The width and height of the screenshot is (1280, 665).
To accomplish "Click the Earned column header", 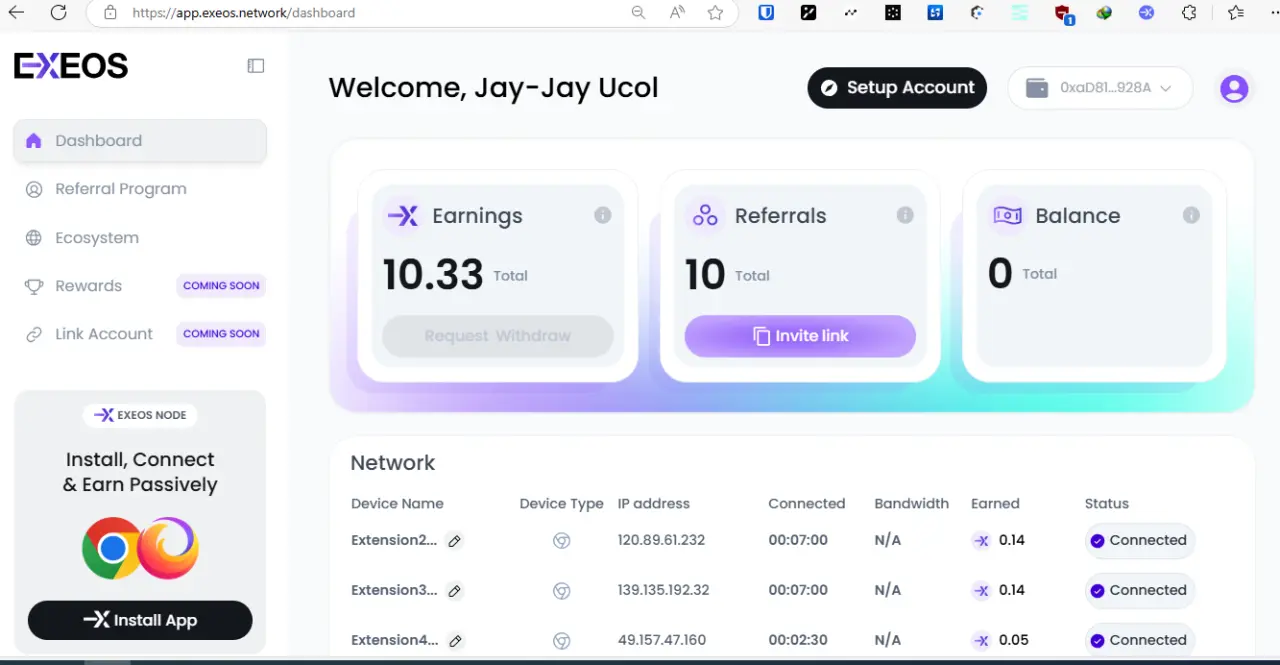I will tap(995, 504).
